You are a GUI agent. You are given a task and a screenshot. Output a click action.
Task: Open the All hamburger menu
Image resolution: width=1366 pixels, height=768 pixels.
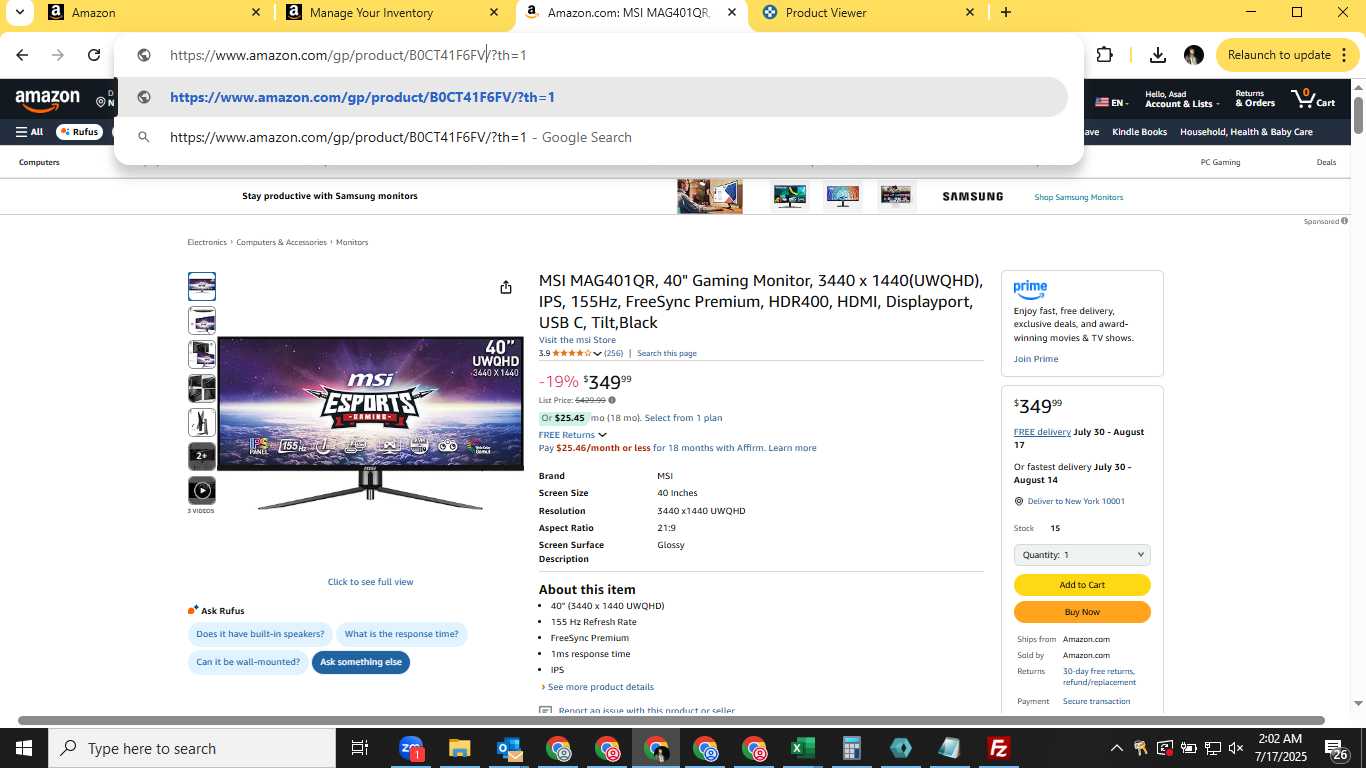pyautogui.click(x=29, y=132)
